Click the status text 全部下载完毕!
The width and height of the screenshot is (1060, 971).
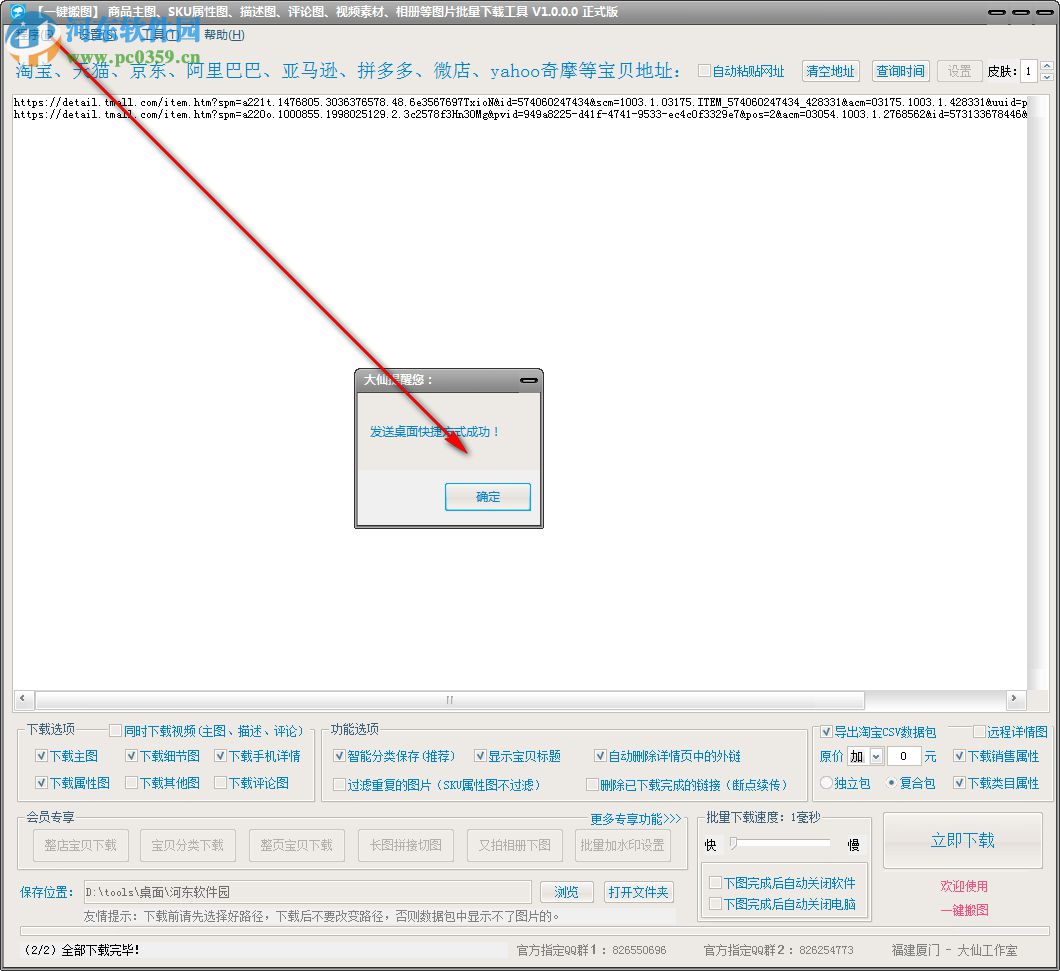100,950
